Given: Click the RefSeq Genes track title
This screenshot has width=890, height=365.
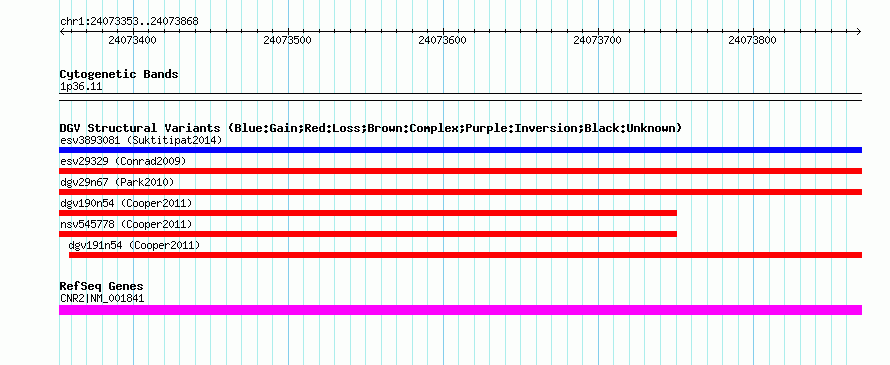Looking at the screenshot, I should [x=101, y=286].
